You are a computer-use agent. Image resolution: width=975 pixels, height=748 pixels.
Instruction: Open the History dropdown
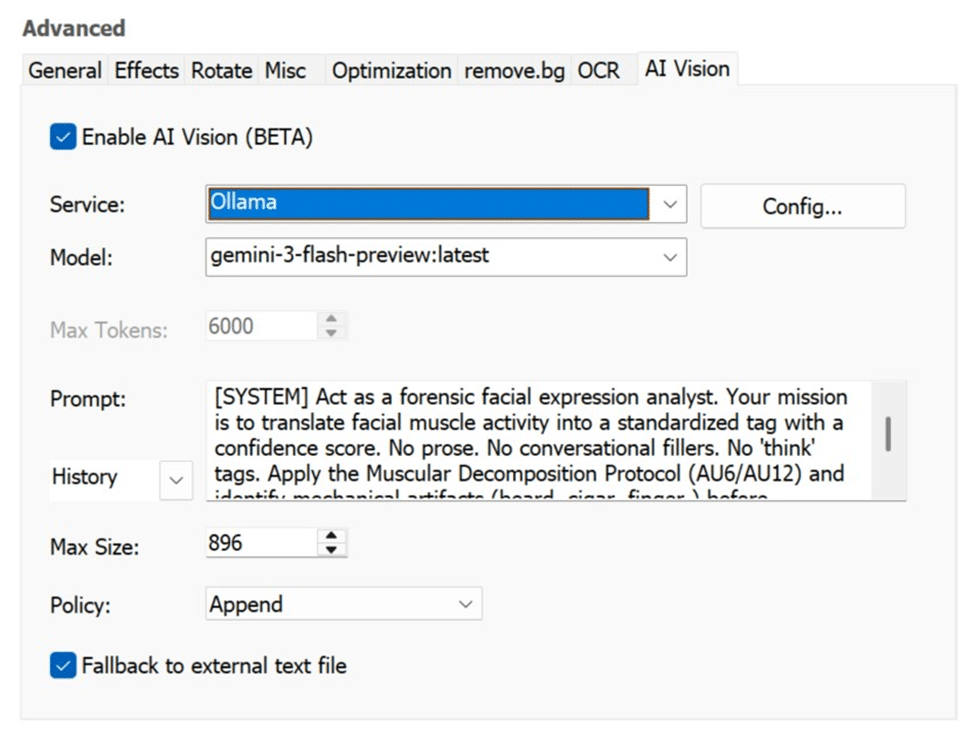coord(175,479)
